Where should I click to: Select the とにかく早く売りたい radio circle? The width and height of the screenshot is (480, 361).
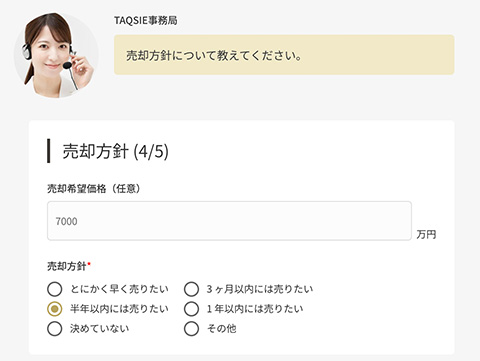tap(55, 289)
